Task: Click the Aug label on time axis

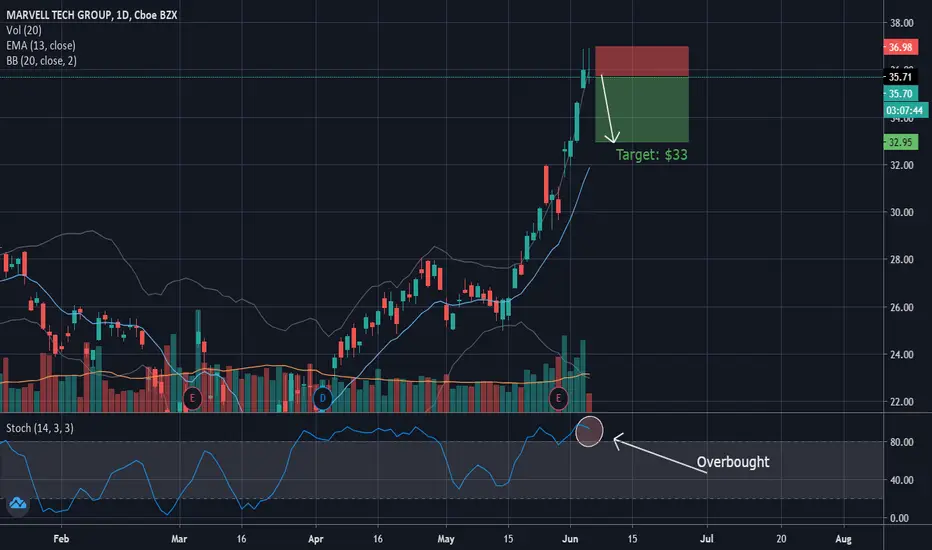Action: pyautogui.click(x=843, y=539)
